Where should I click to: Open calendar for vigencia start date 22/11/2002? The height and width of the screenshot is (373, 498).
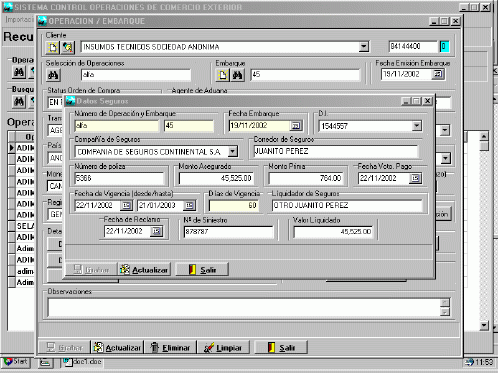(126, 205)
